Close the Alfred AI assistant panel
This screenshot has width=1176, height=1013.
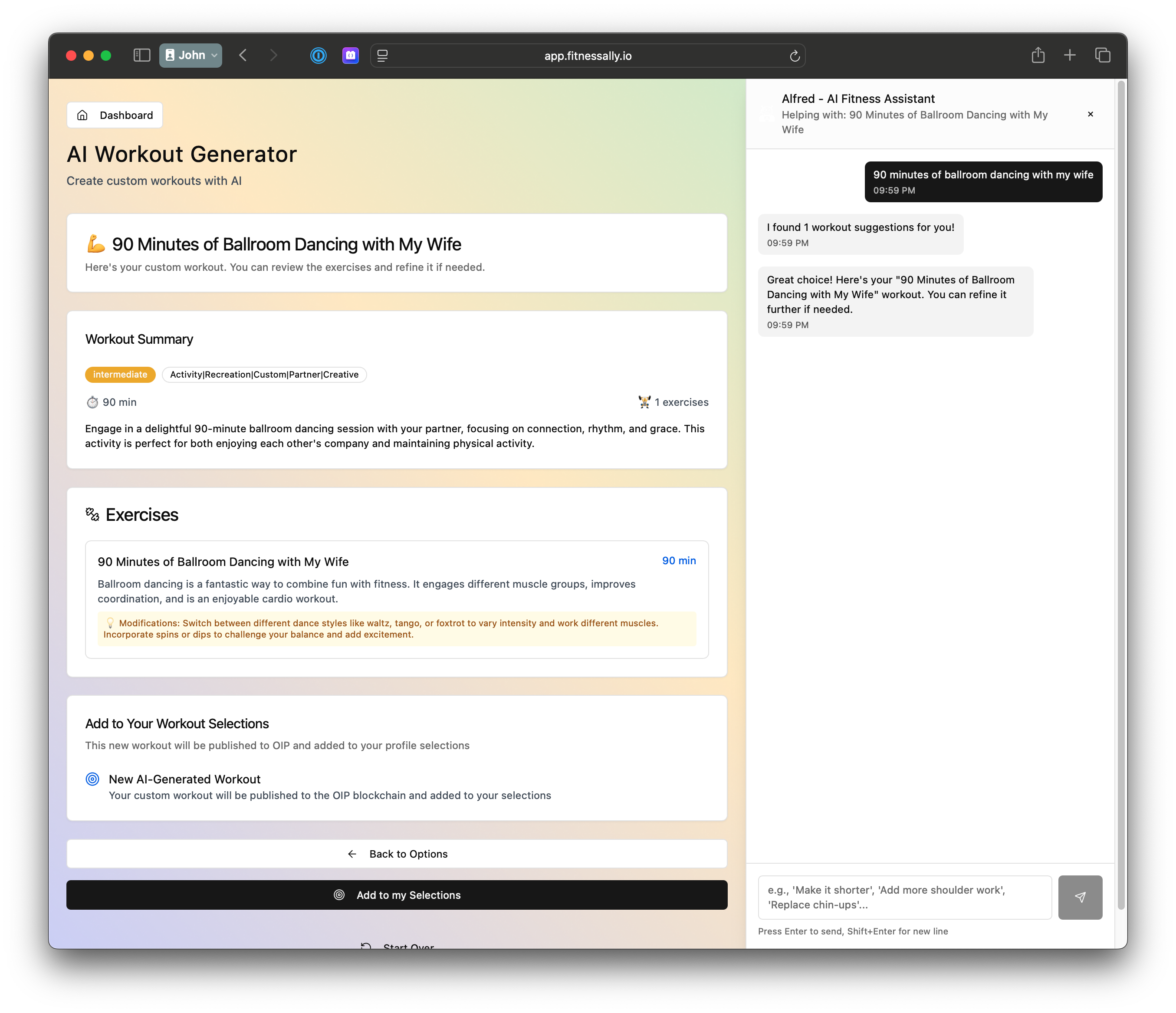[1090, 114]
